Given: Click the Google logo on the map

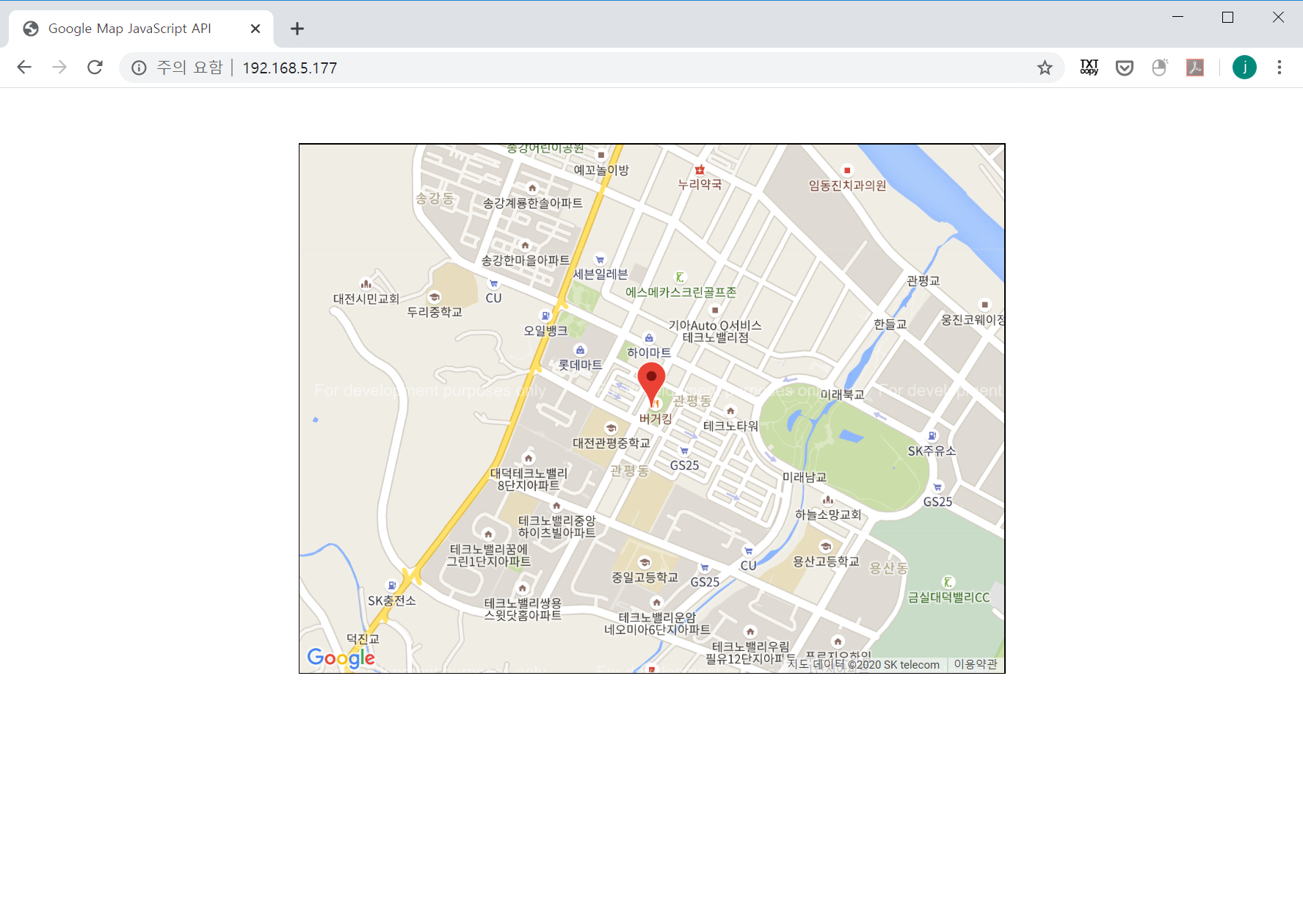Looking at the screenshot, I should [341, 658].
